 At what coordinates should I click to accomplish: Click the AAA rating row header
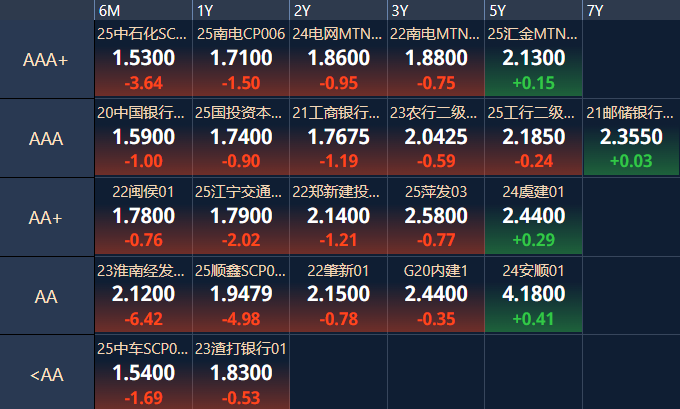(x=46, y=138)
